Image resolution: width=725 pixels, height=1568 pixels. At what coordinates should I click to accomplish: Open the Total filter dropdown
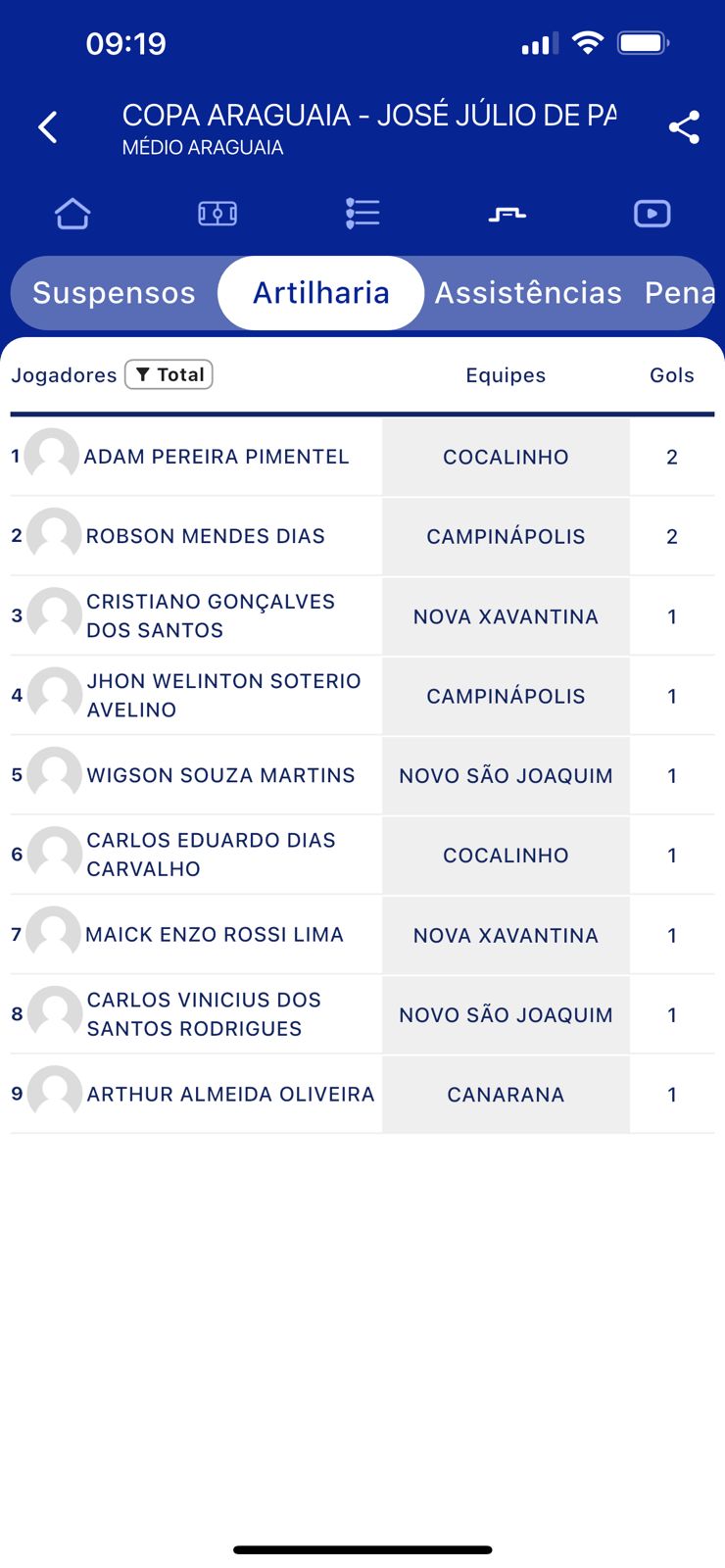pyautogui.click(x=169, y=374)
